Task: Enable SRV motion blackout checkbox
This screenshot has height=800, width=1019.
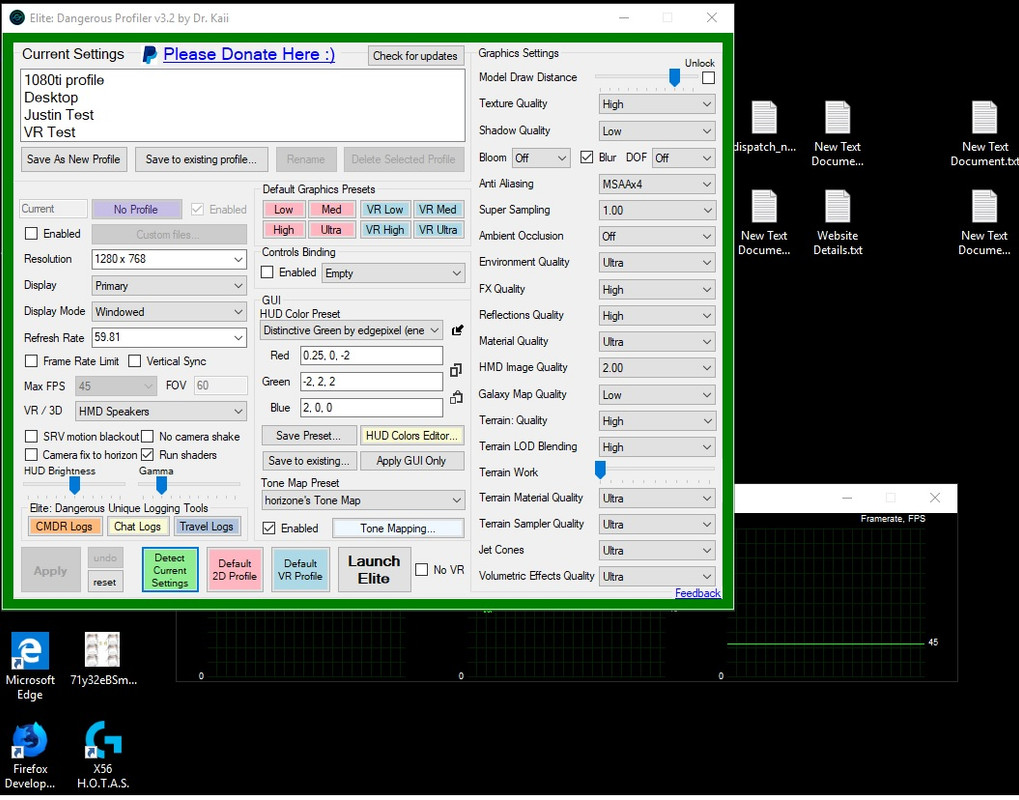Action: 31,436
